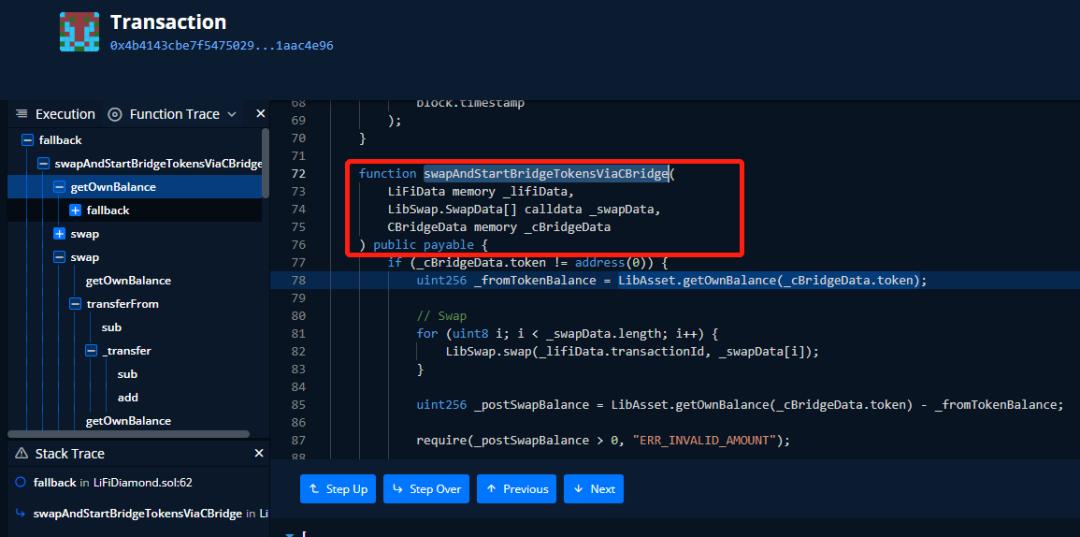Close the Stack Trace panel

pyautogui.click(x=259, y=454)
